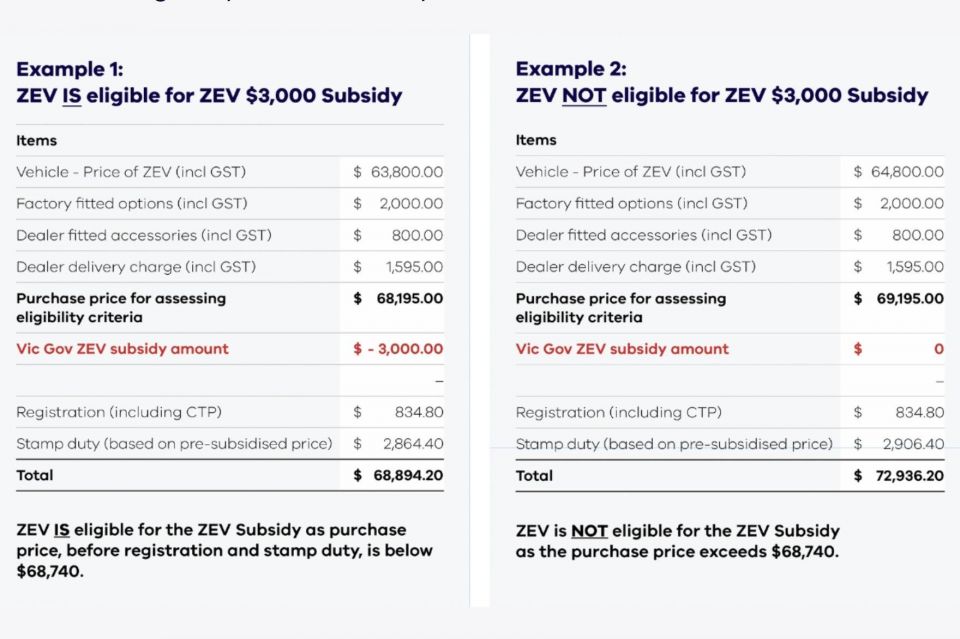Click the Example 2 heading
960x639 pixels.
point(722,83)
